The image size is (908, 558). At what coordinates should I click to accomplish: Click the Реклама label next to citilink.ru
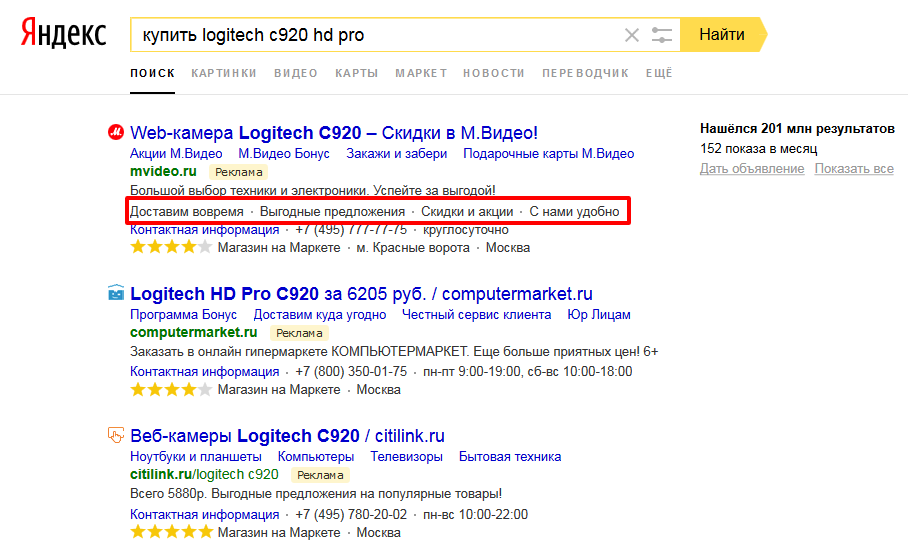320,475
